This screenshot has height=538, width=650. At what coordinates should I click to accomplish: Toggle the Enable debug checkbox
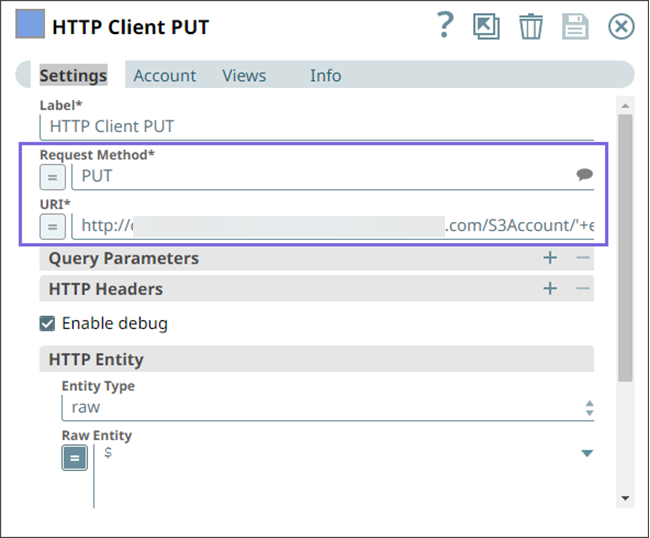click(x=47, y=323)
